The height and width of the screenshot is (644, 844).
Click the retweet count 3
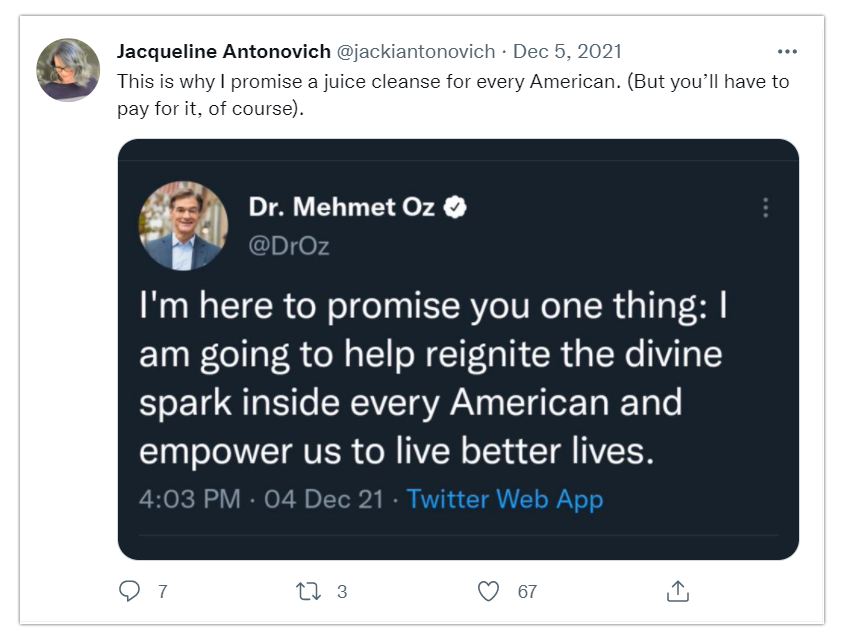coord(342,592)
